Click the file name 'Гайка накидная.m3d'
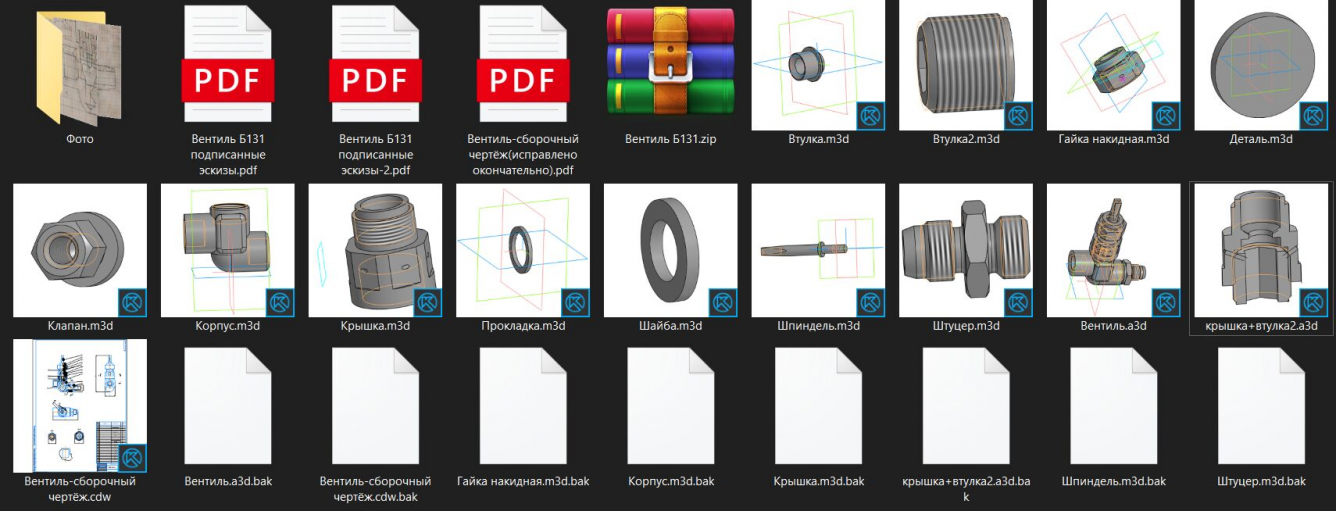Screen dimensions: 1336x511 [1113, 139]
